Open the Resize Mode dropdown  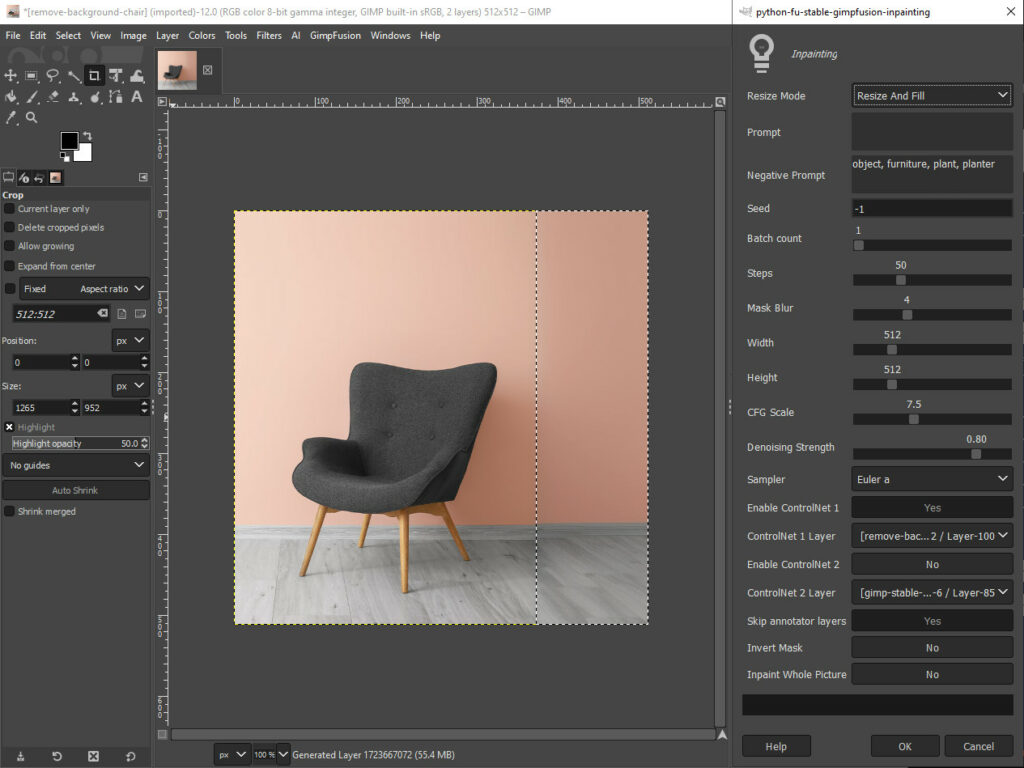[931, 95]
